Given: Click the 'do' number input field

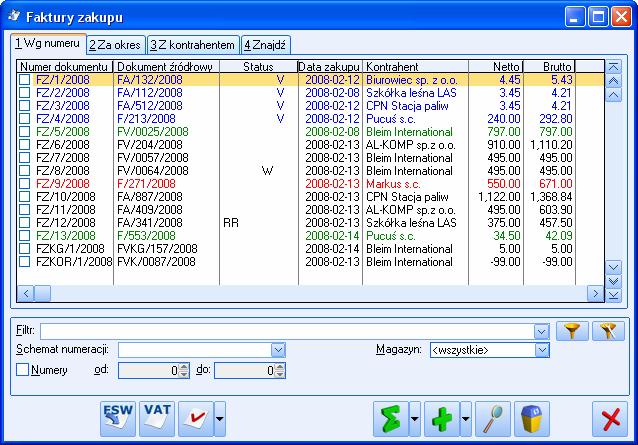Looking at the screenshot, I should tap(245, 370).
